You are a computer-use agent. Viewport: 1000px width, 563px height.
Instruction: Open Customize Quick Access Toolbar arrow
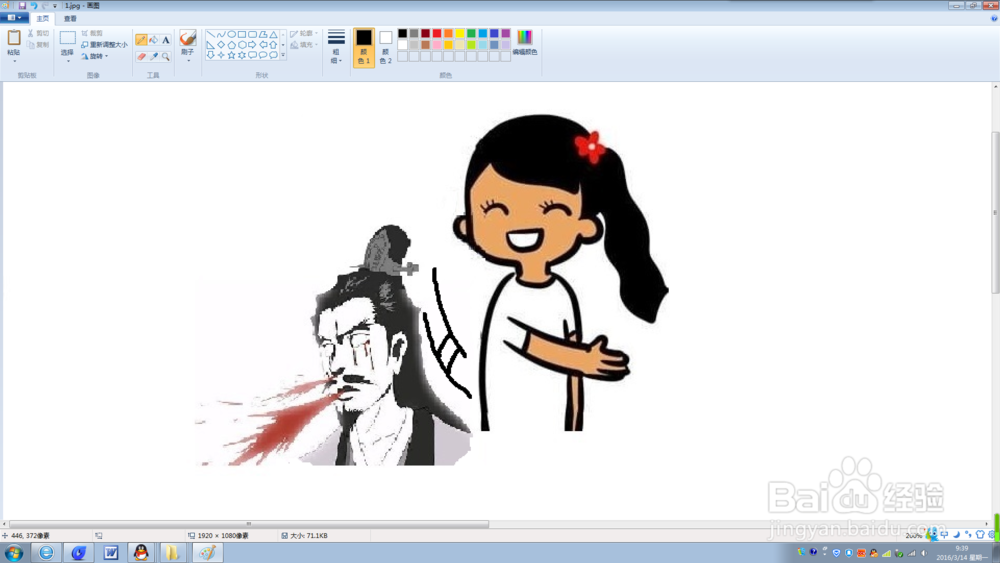point(55,6)
